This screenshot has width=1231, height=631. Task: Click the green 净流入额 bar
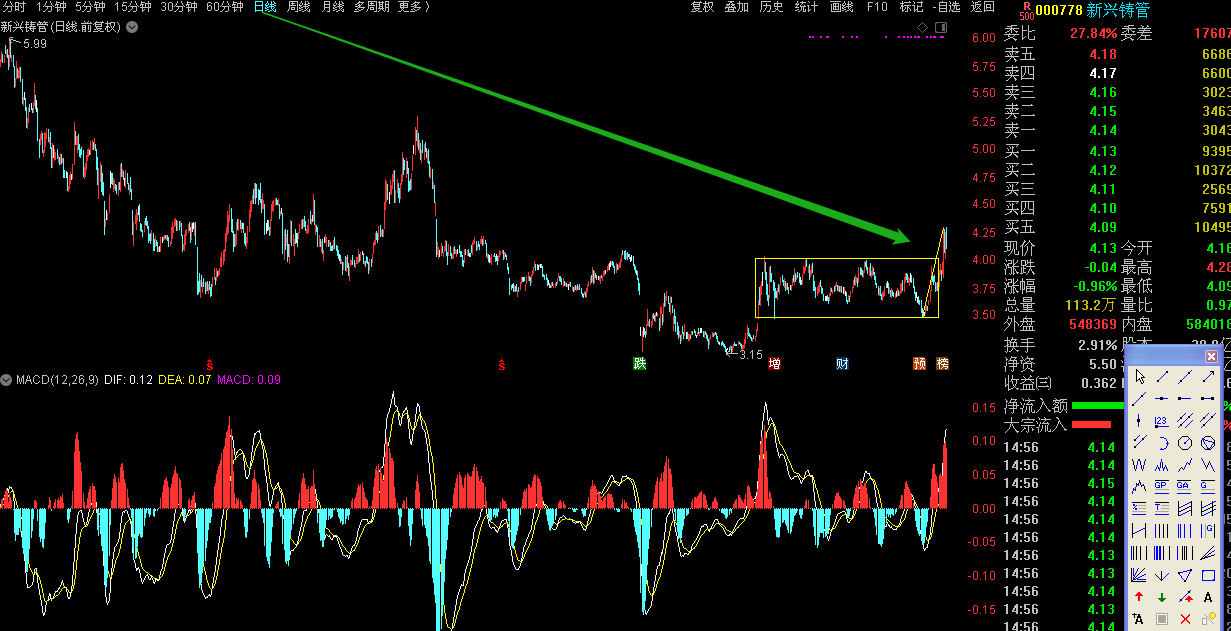coord(1098,406)
